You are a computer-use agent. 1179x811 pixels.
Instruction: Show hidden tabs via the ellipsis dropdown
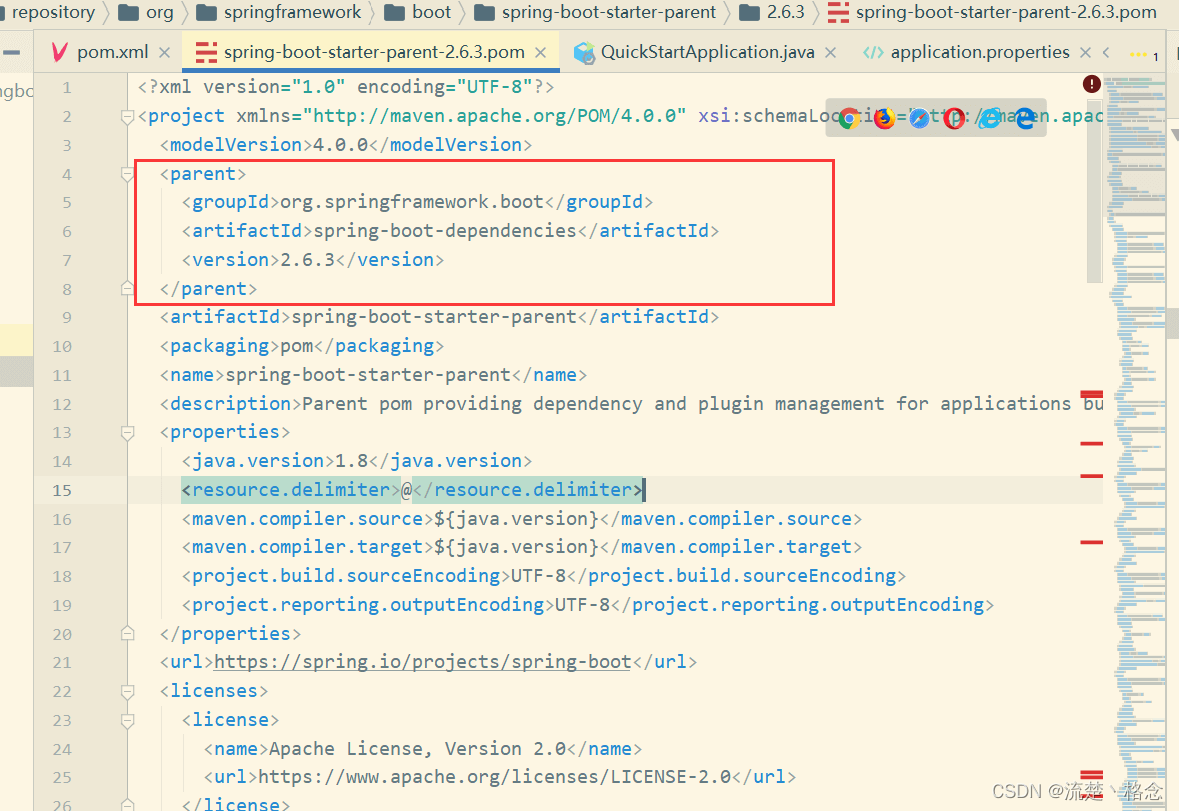1144,54
